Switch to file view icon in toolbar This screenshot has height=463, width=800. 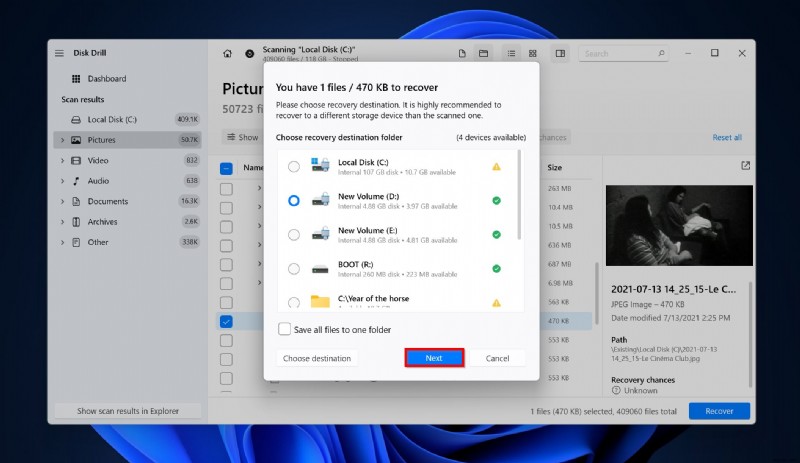[x=462, y=54]
